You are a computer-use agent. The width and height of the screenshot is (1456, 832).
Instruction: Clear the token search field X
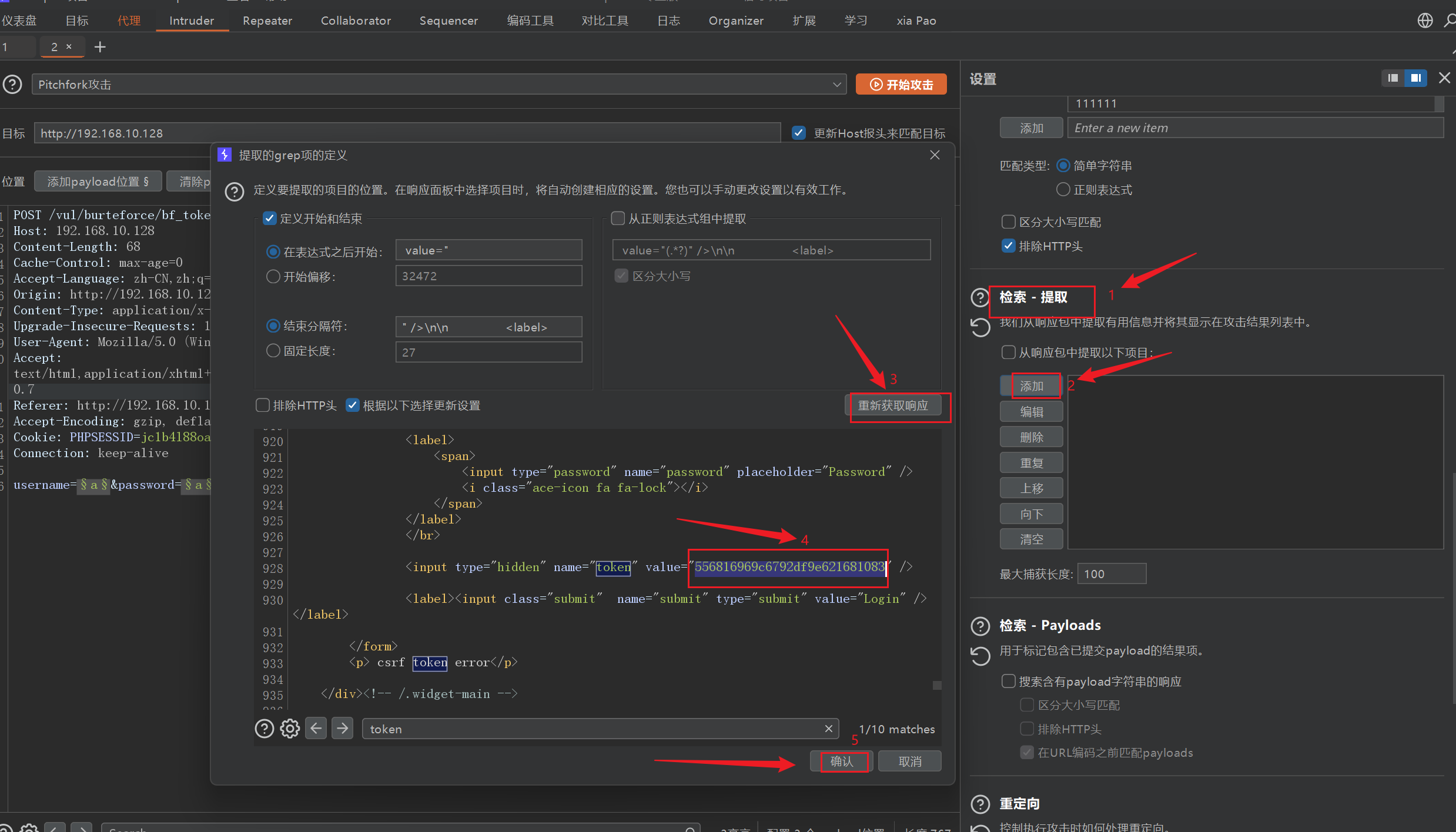[x=829, y=729]
